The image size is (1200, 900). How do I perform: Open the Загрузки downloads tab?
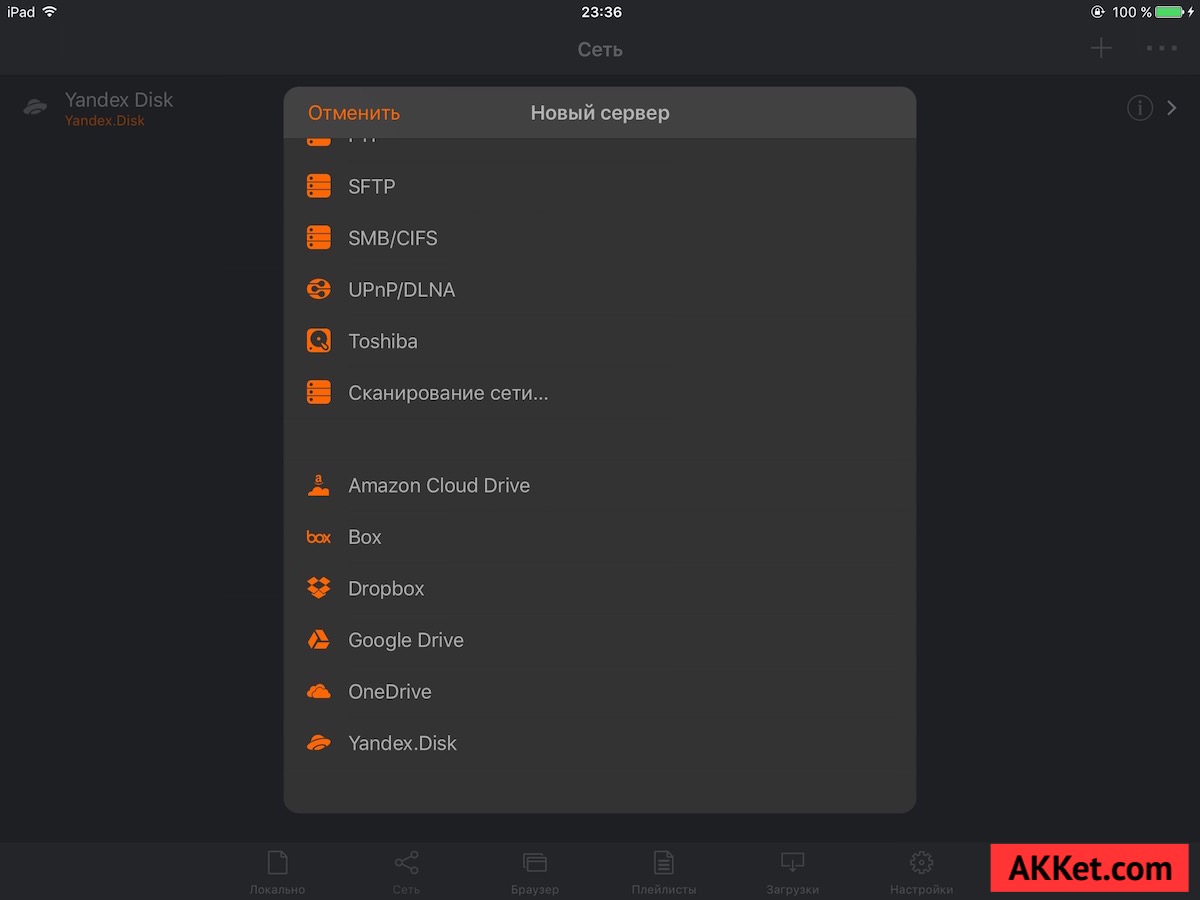coord(792,871)
